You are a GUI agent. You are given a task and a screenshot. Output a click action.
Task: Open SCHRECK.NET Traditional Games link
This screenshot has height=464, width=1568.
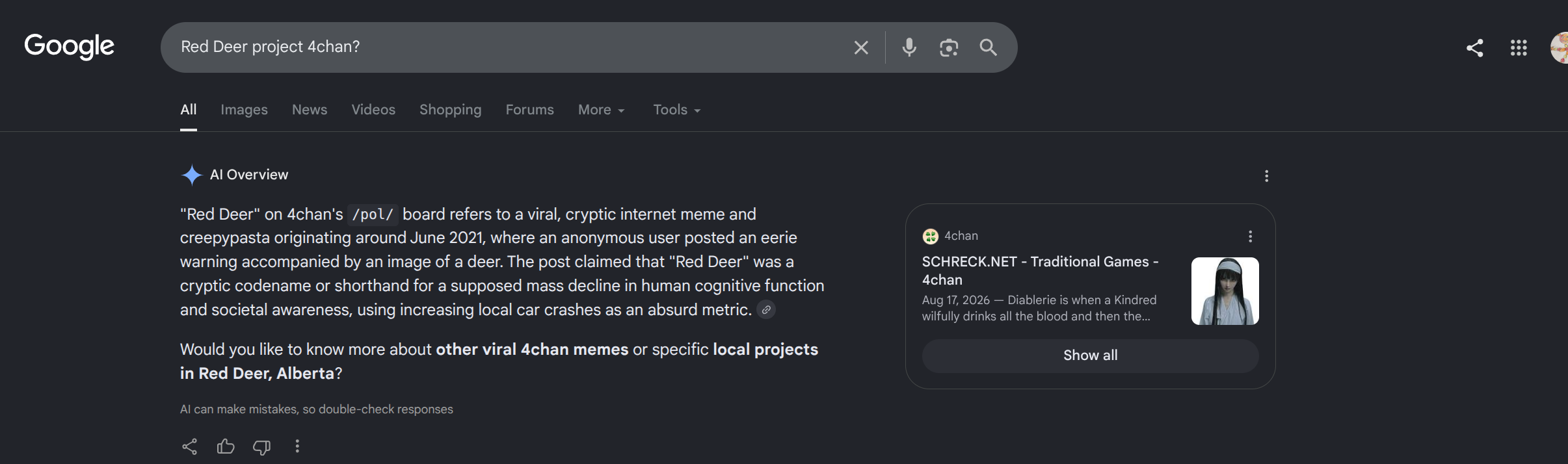tap(1040, 270)
